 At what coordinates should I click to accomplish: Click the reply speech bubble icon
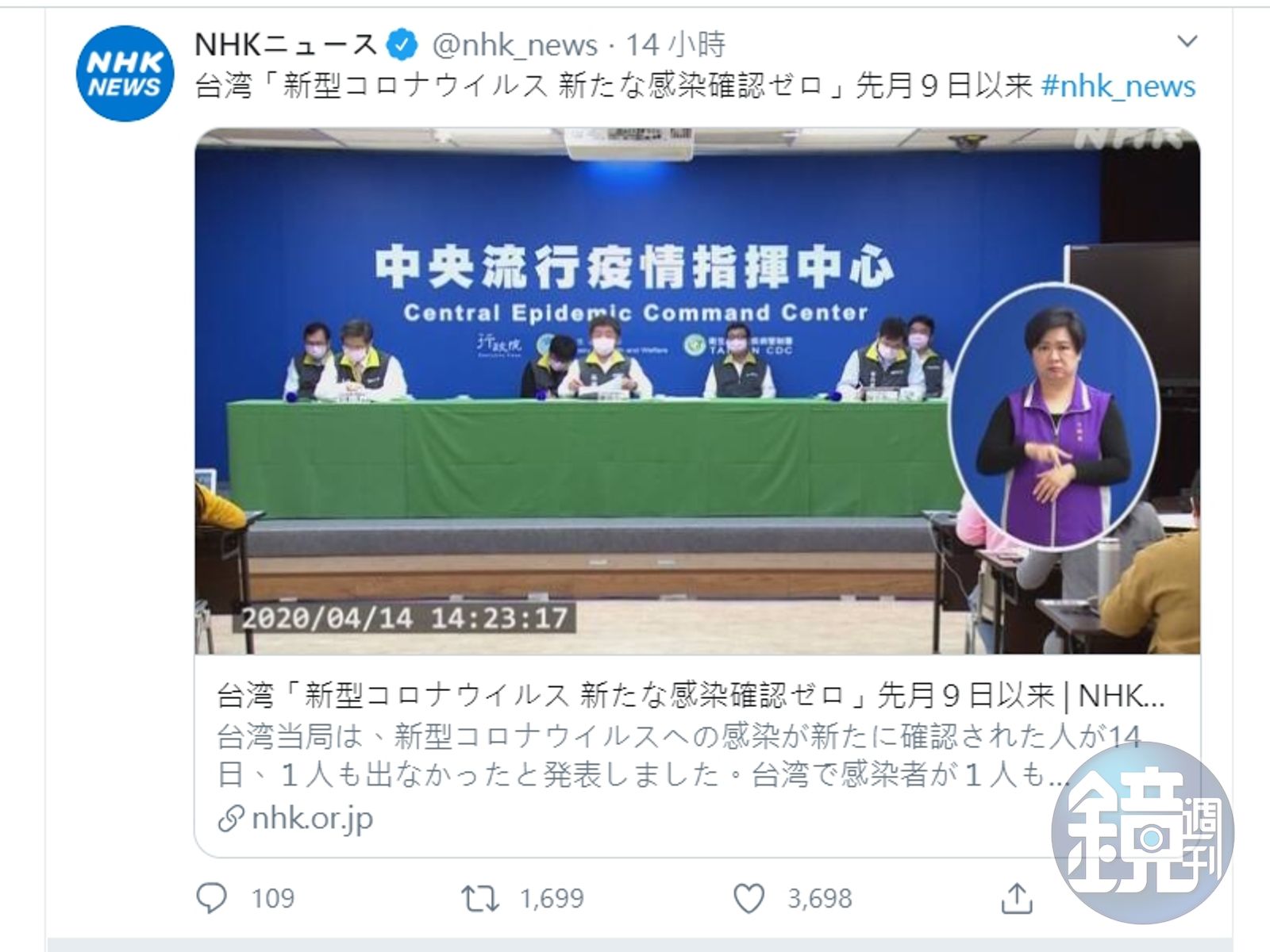(212, 898)
